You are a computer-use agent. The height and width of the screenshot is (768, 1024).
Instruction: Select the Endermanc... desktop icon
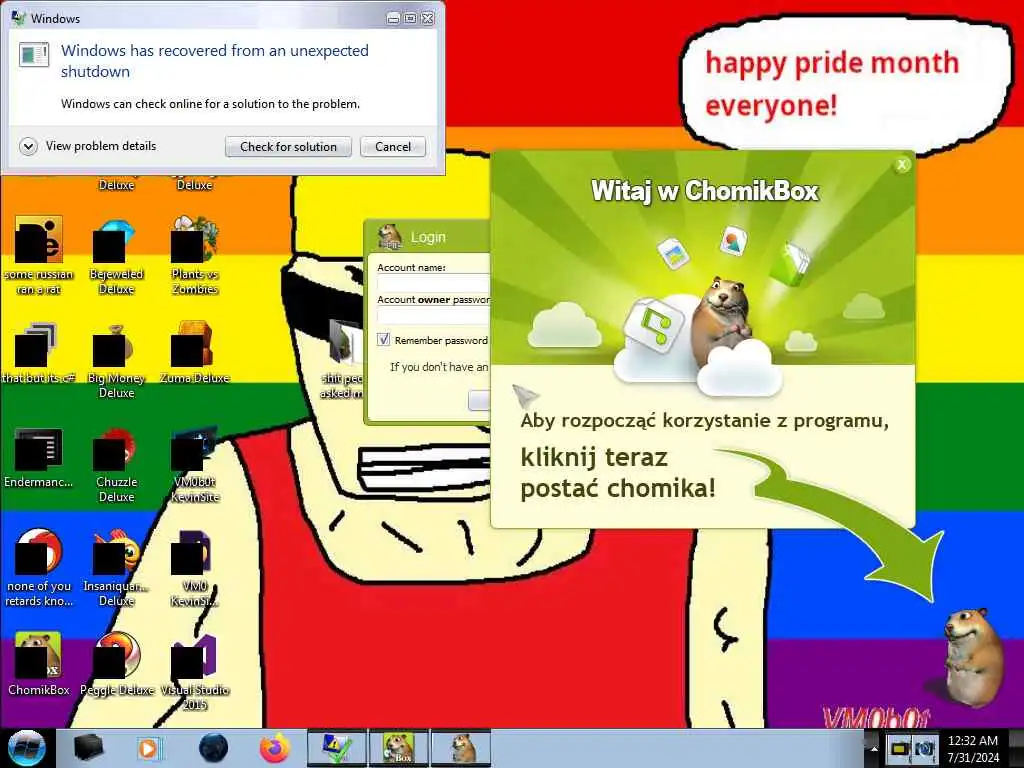[x=39, y=457]
